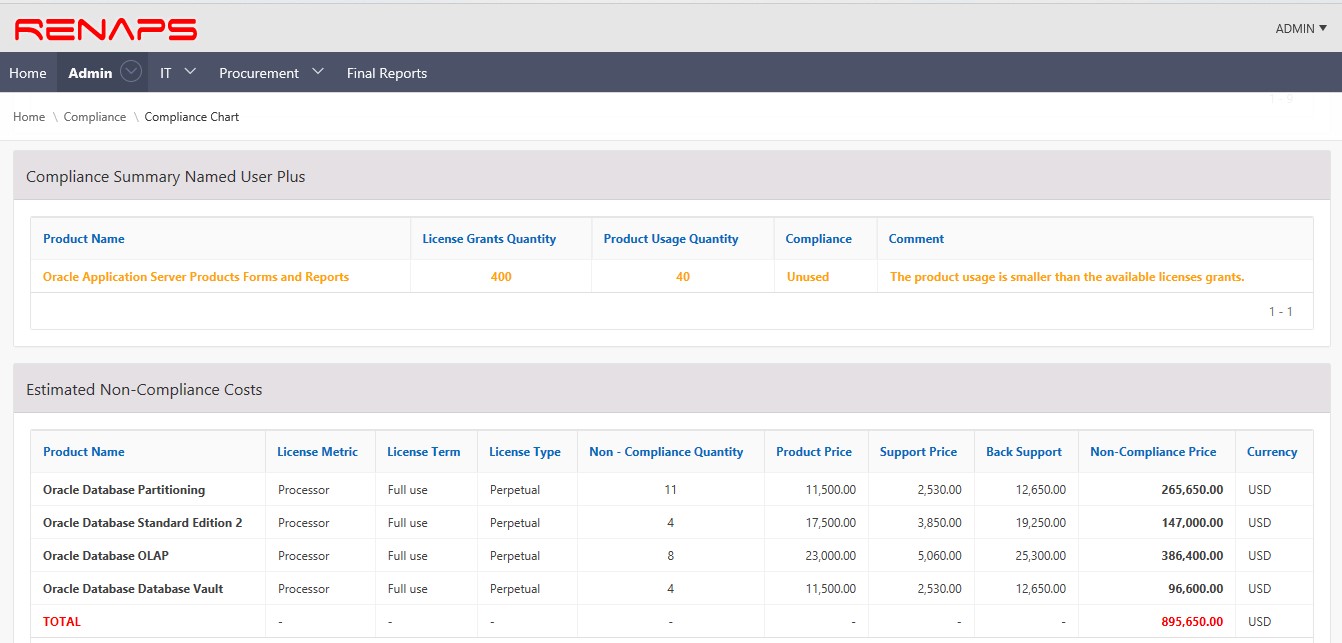Click the Estimated Non-Compliance Costs heading
Viewport: 1342px width, 643px height.
pos(144,390)
